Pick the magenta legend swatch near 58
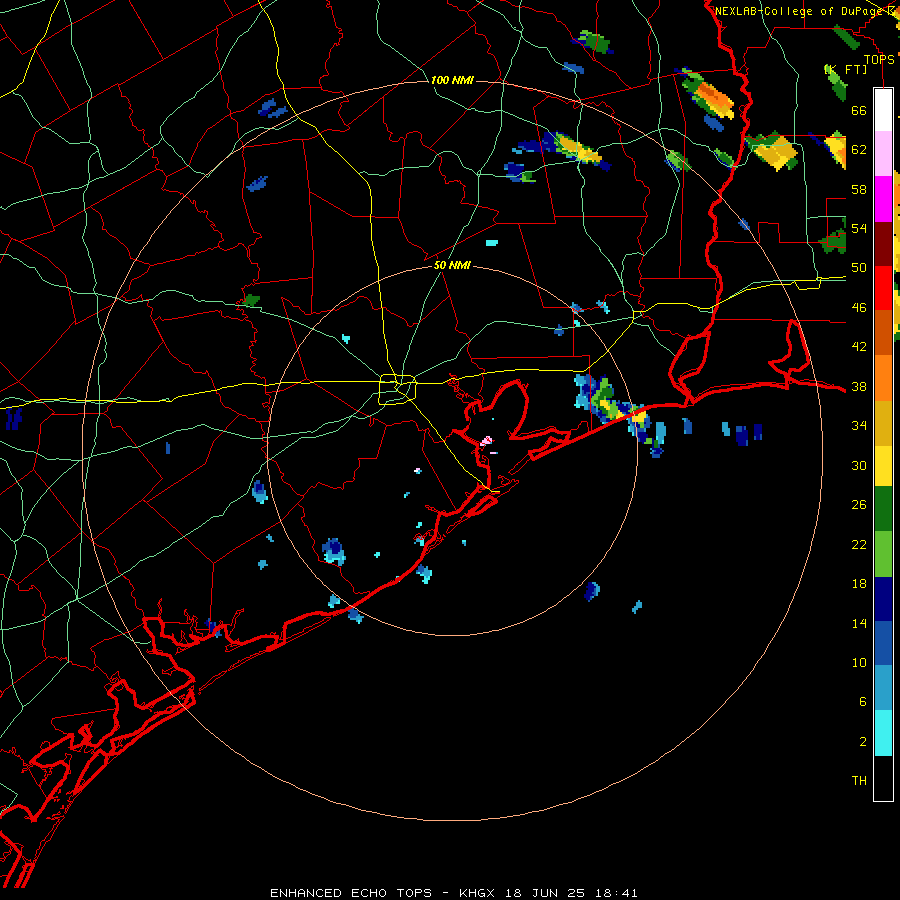Screen dimensions: 900x900 tap(883, 199)
